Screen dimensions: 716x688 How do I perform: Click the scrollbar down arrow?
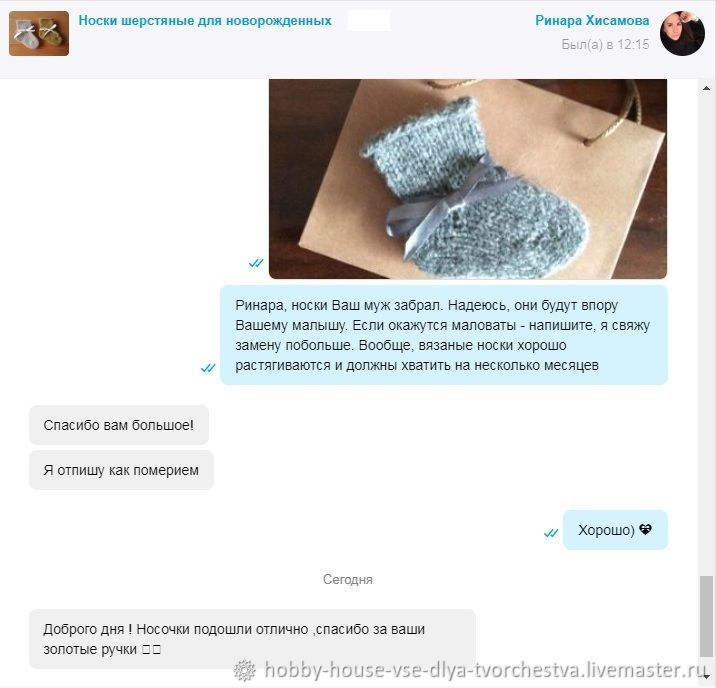706,676
